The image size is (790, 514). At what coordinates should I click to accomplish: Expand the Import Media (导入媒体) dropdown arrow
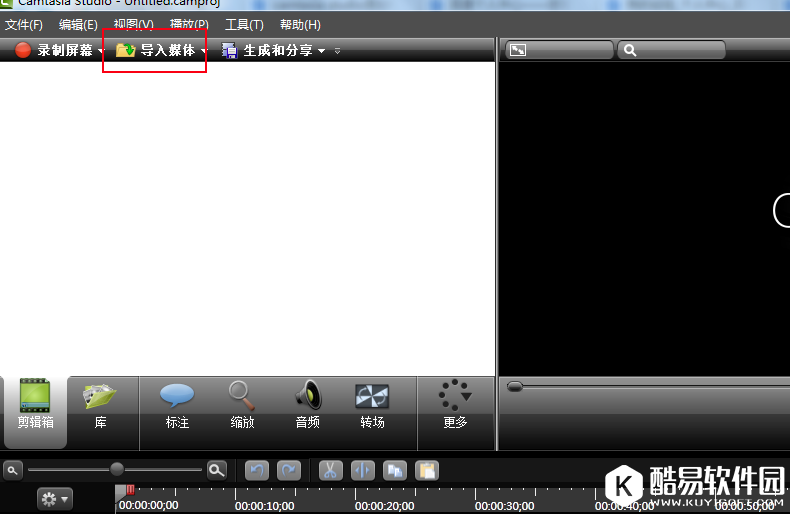point(204,51)
